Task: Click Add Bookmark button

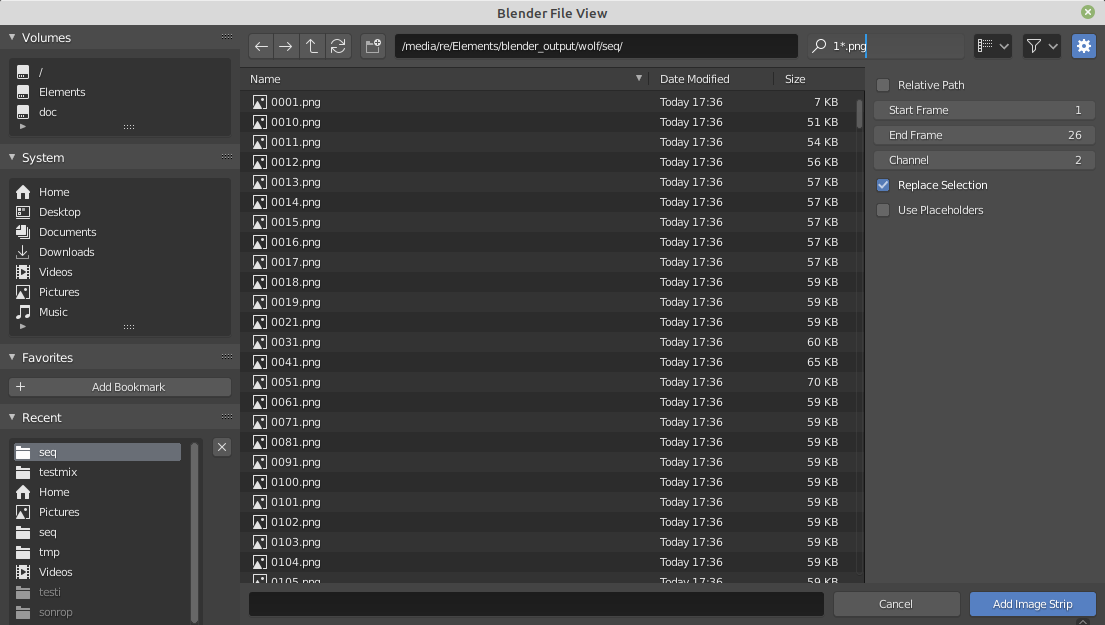Action: 120,387
